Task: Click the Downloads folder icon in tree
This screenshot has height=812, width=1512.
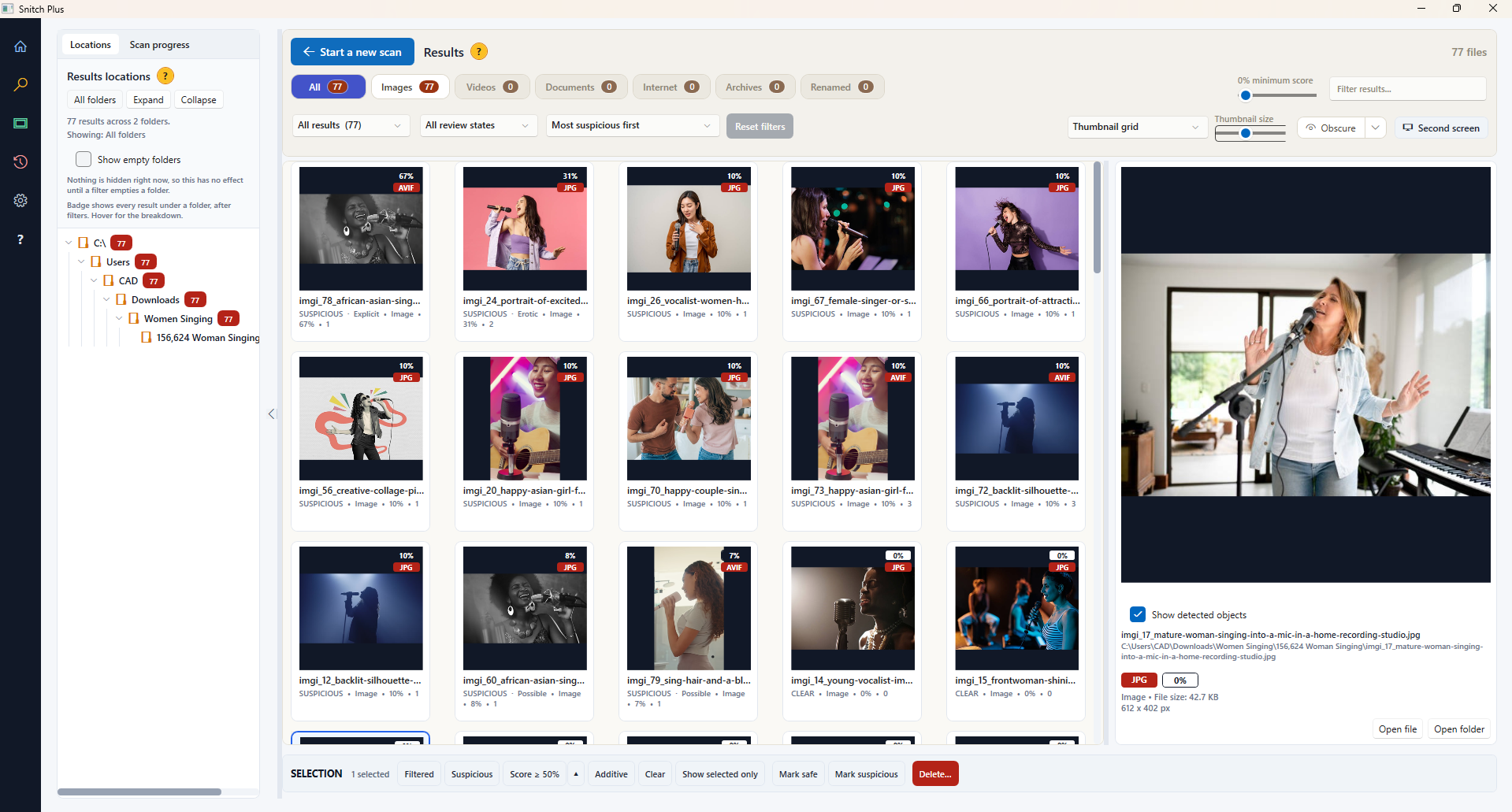Action: [121, 299]
